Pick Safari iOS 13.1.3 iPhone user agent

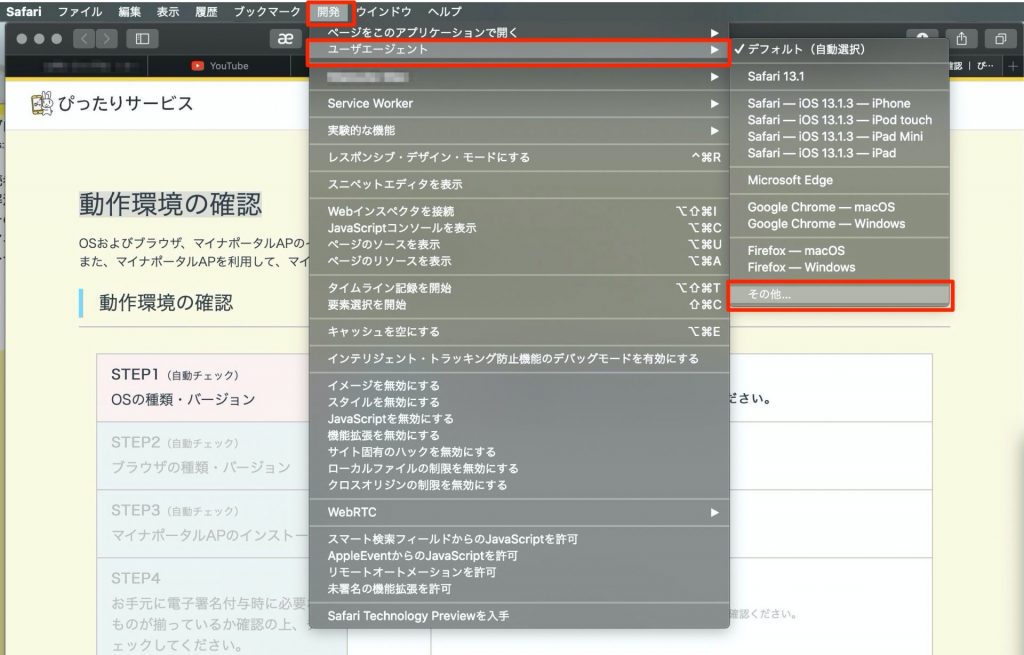pos(839,103)
